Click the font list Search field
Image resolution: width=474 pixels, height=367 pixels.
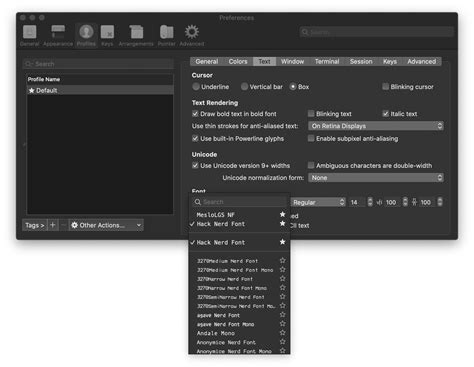(x=239, y=202)
